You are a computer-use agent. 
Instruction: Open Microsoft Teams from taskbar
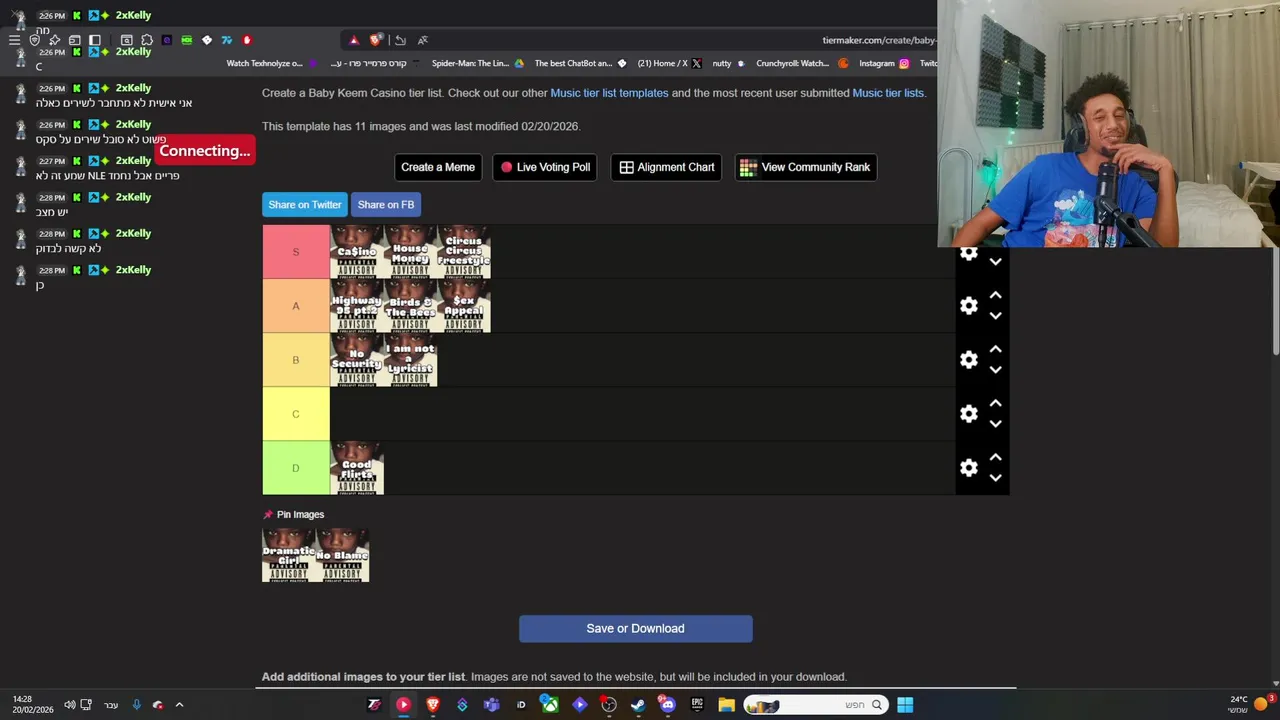[491, 705]
